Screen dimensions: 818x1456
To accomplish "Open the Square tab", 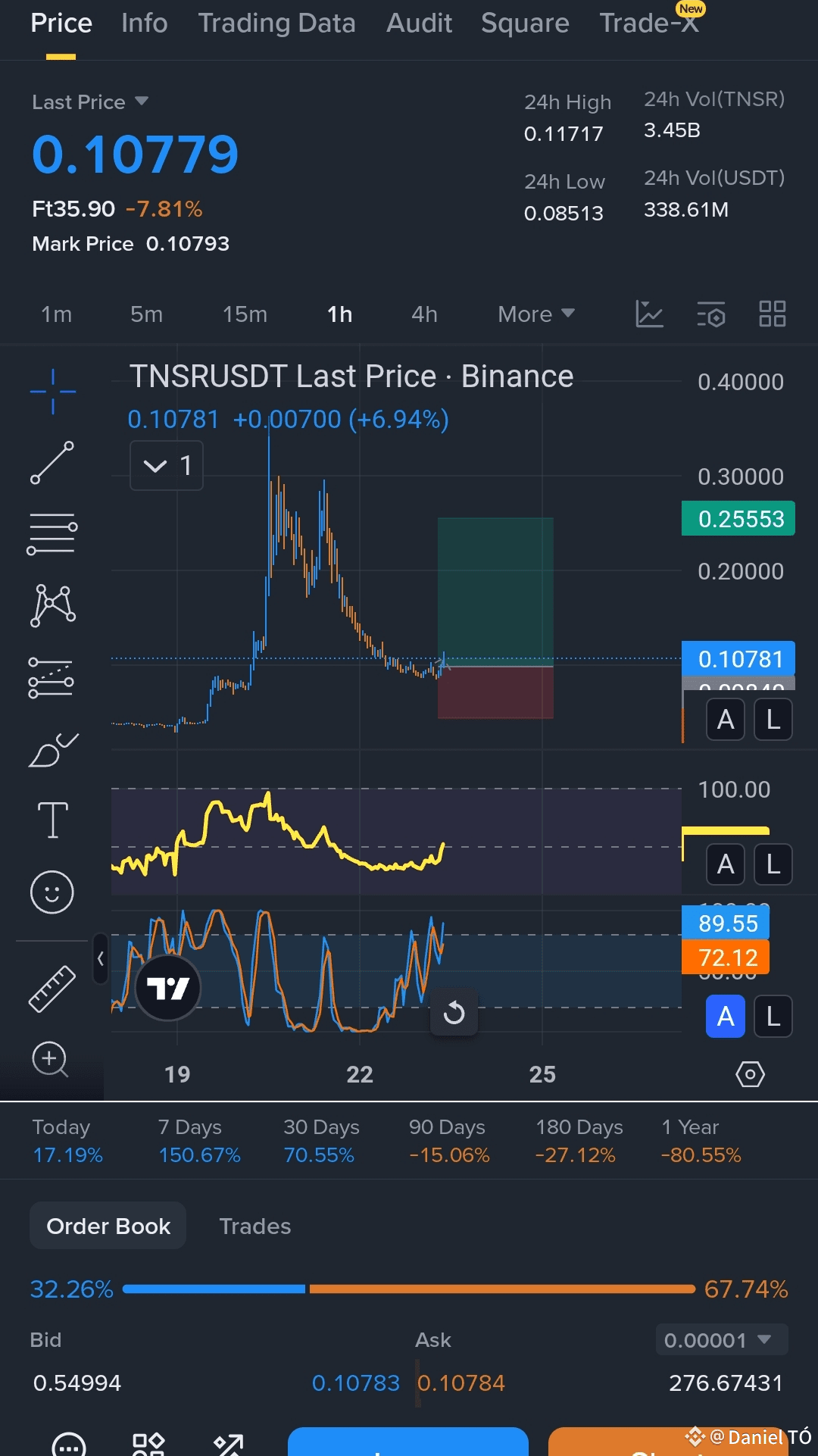I will (525, 23).
